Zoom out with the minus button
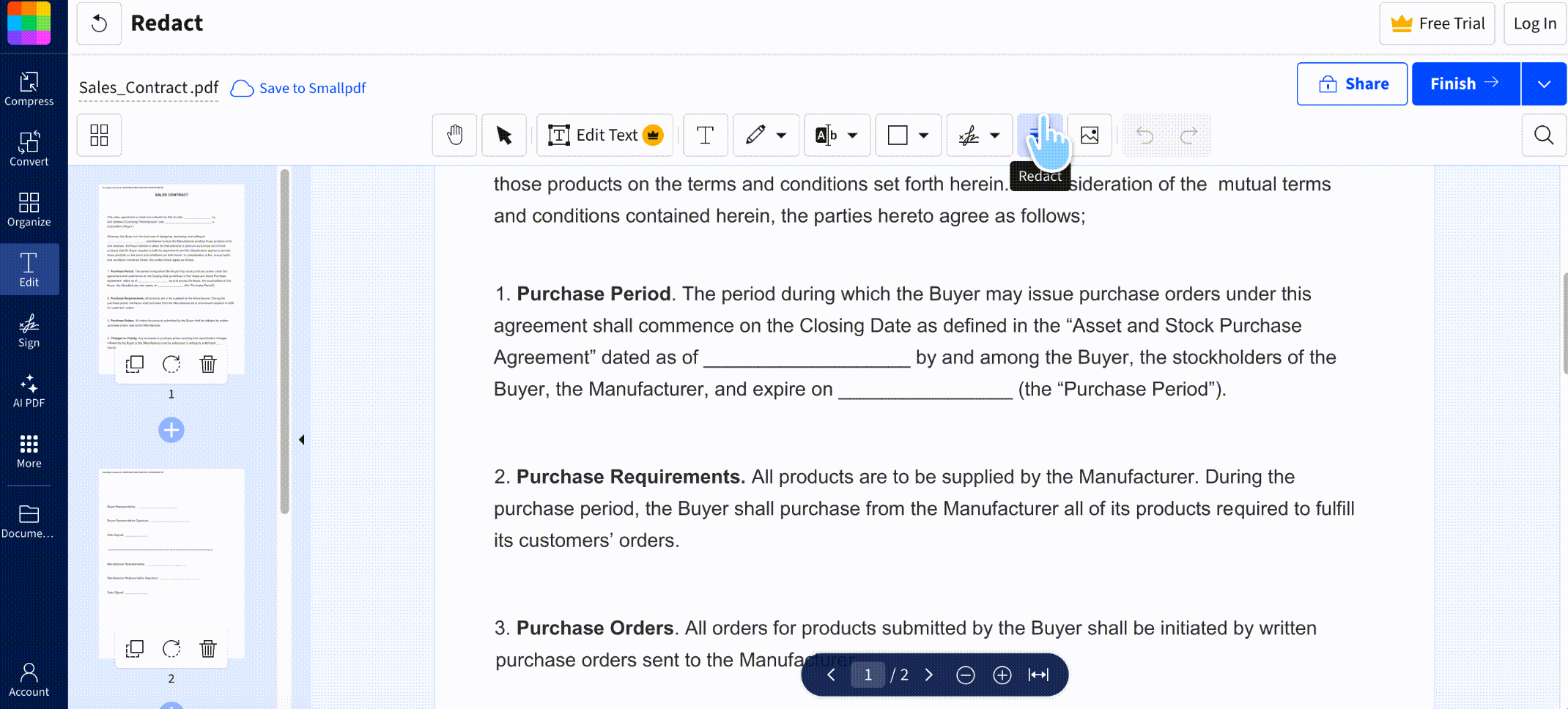1568x709 pixels. click(x=966, y=675)
